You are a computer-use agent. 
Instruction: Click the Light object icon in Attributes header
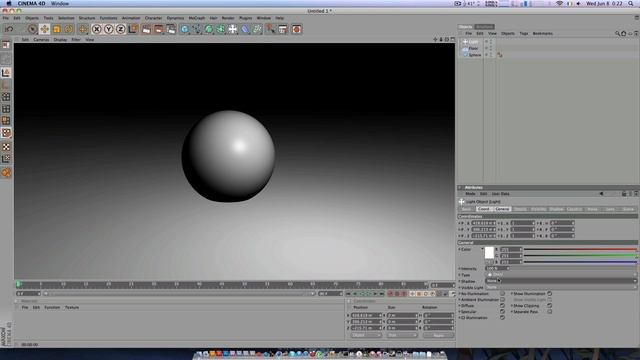coord(462,202)
